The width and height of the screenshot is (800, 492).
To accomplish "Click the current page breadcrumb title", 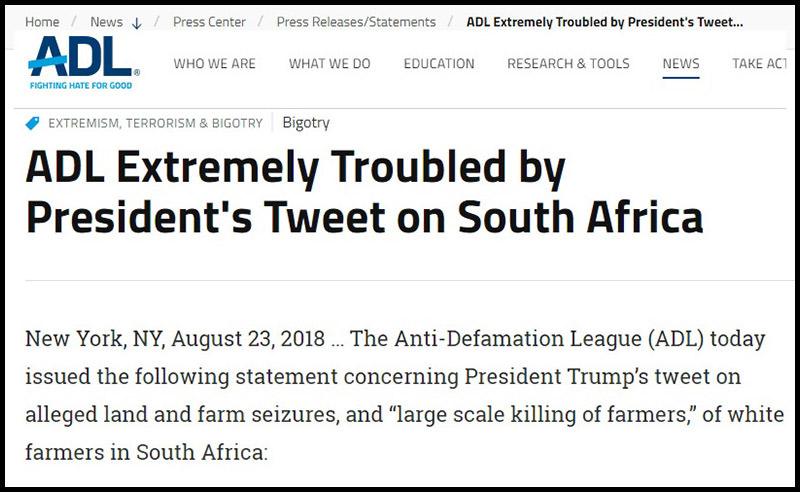I will [x=604, y=22].
